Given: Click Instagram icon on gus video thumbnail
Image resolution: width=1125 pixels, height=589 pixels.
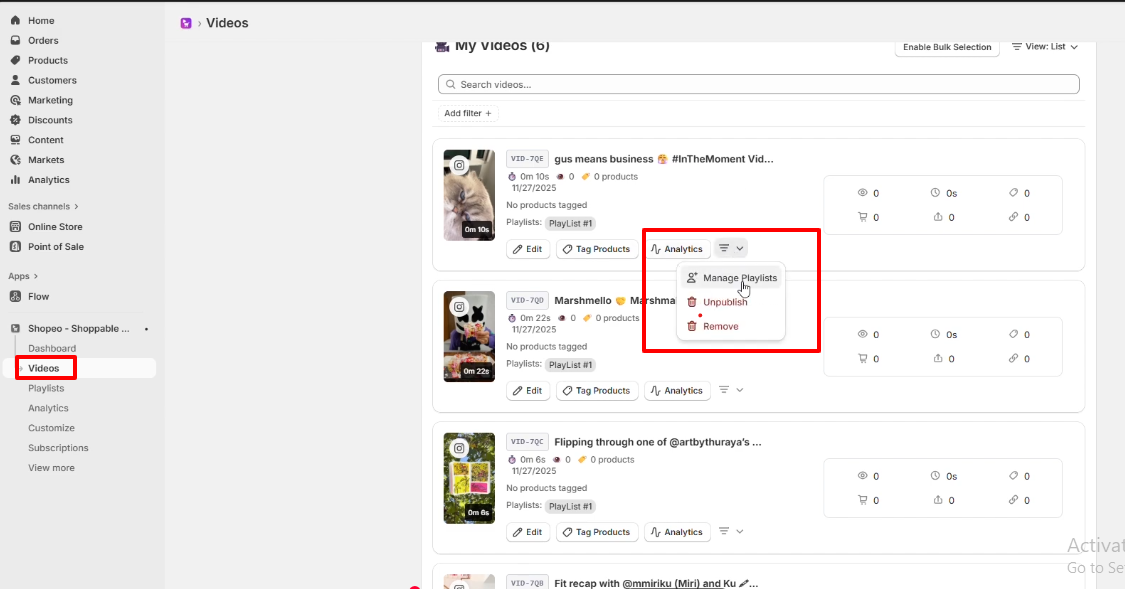Looking at the screenshot, I should point(459,166).
